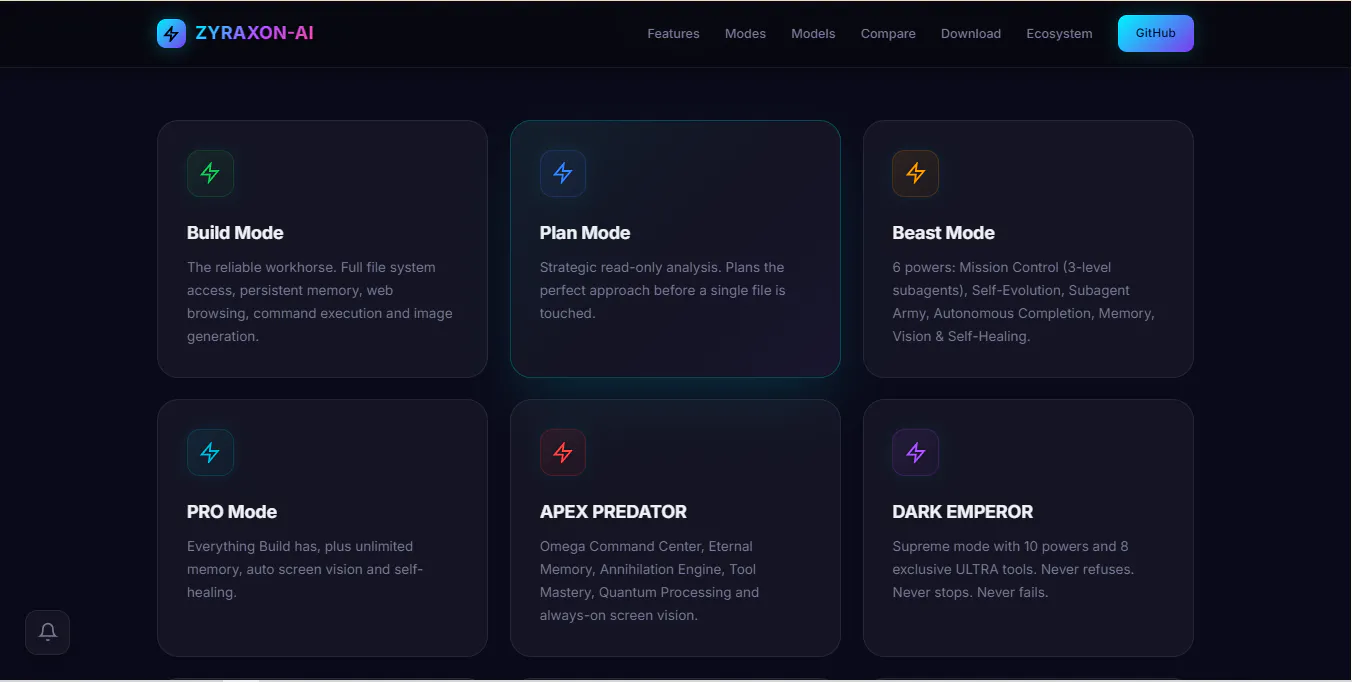The image size is (1352, 682).
Task: Click the ZYRAXON-AI brand name link
Action: 254,33
